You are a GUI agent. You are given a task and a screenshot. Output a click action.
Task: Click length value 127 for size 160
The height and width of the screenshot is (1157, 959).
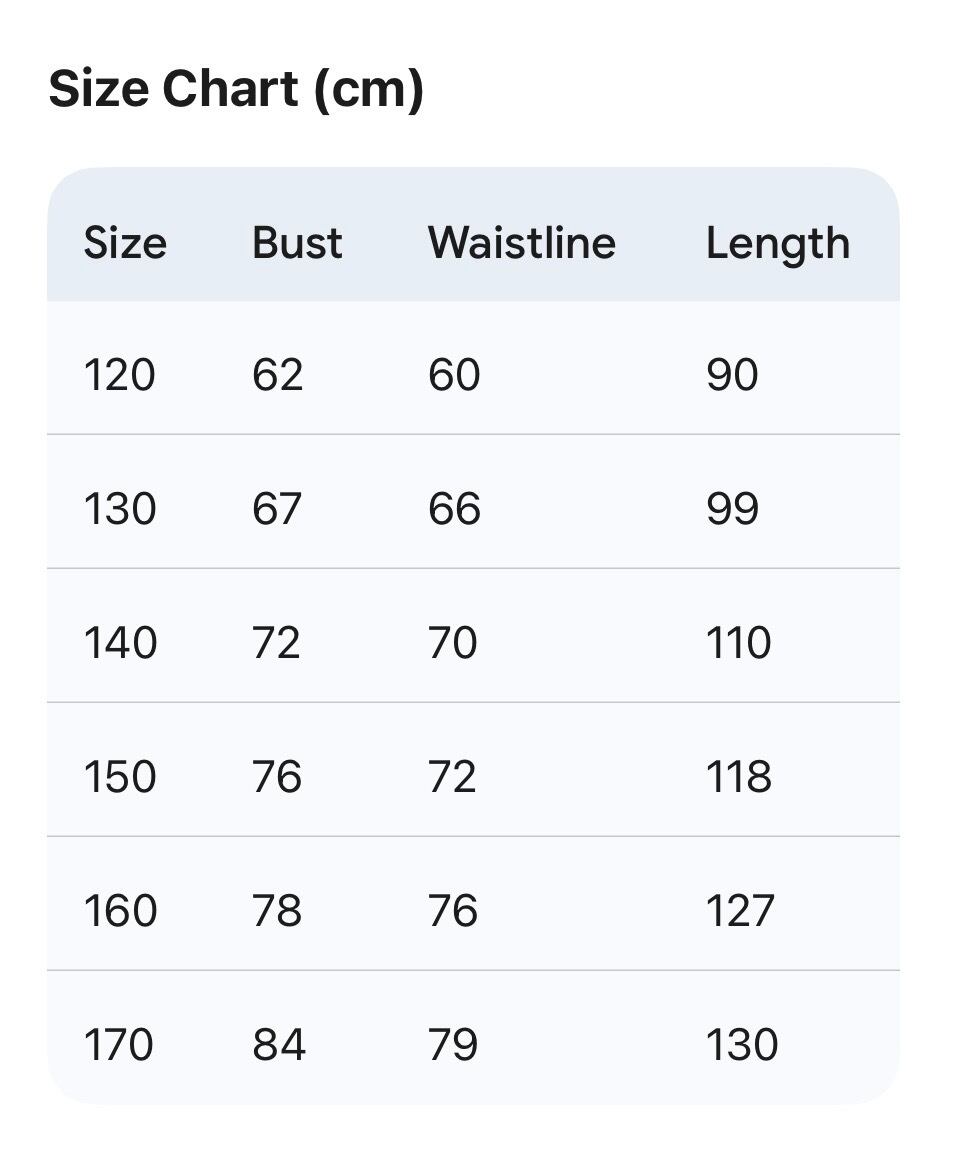pyautogui.click(x=740, y=911)
